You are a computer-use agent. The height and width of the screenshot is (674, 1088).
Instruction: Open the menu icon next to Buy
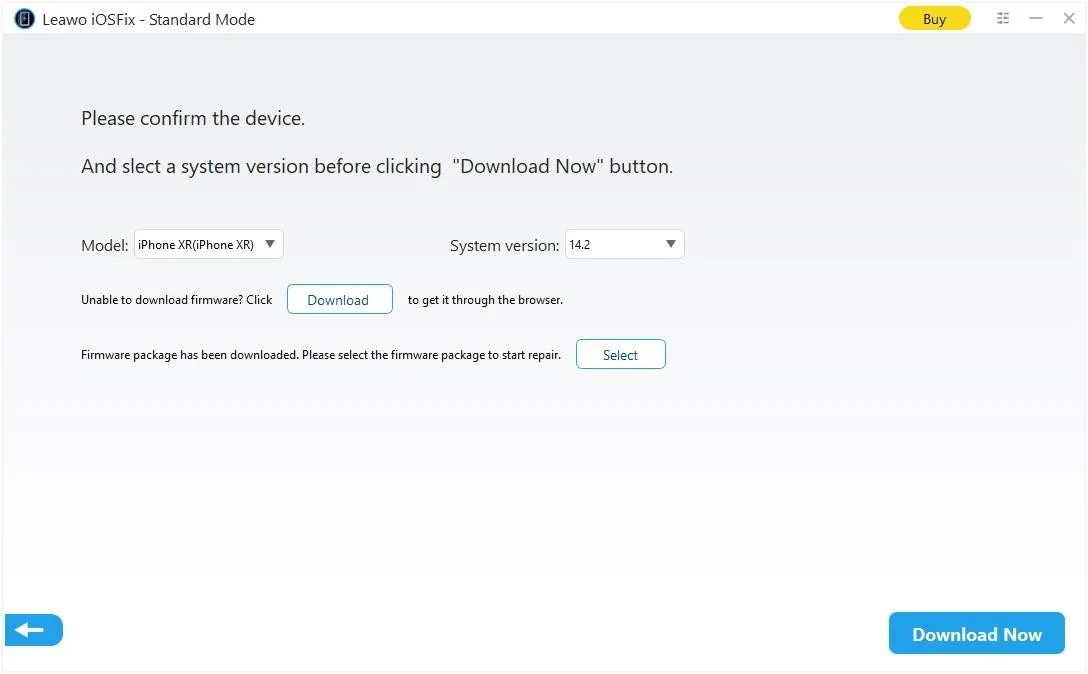pyautogui.click(x=1003, y=19)
